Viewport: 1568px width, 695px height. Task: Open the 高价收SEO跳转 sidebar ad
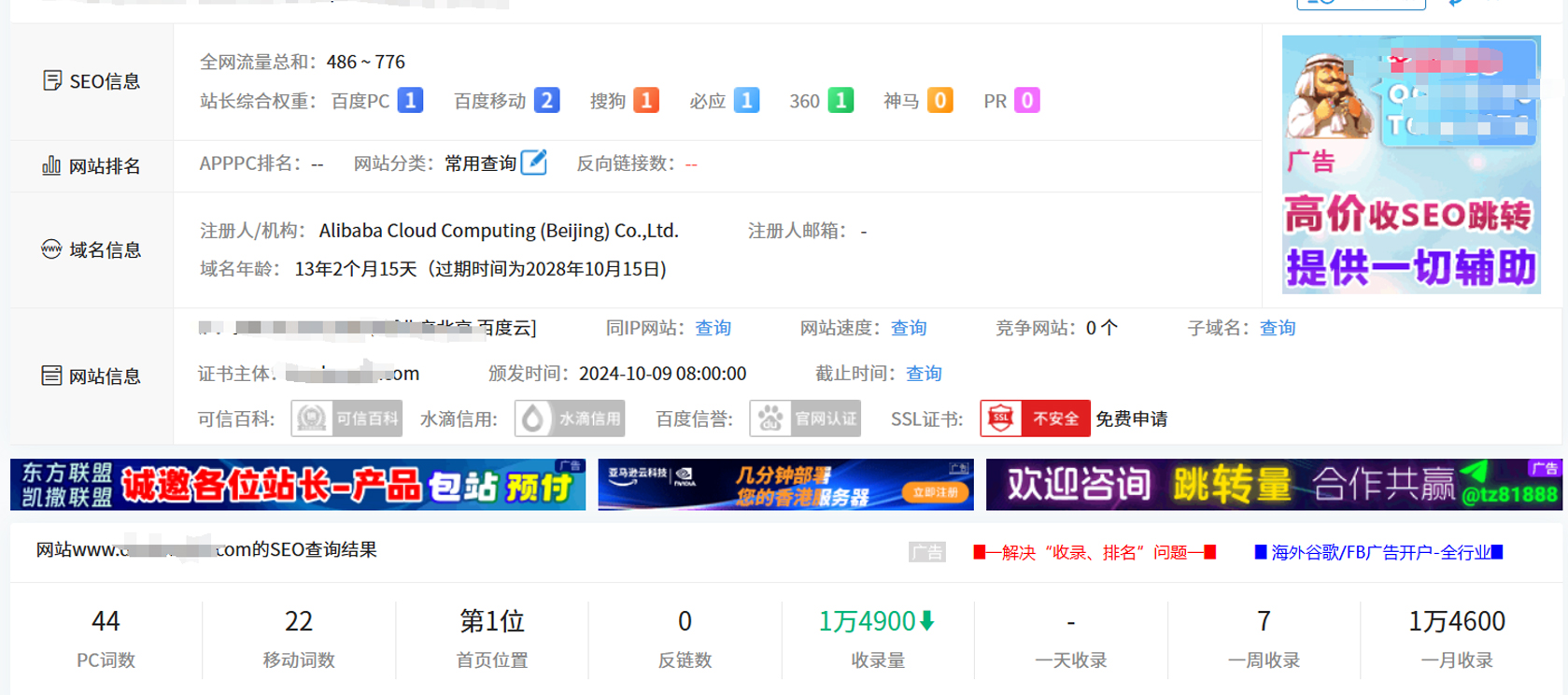pyautogui.click(x=1411, y=164)
